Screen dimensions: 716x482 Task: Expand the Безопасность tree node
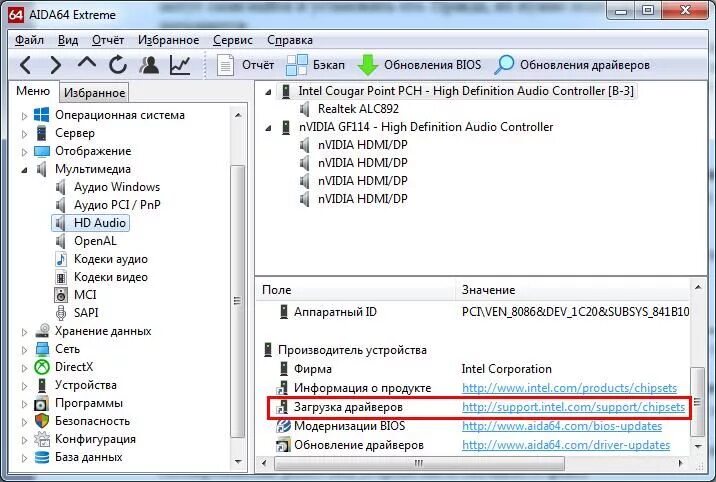pos(24,422)
